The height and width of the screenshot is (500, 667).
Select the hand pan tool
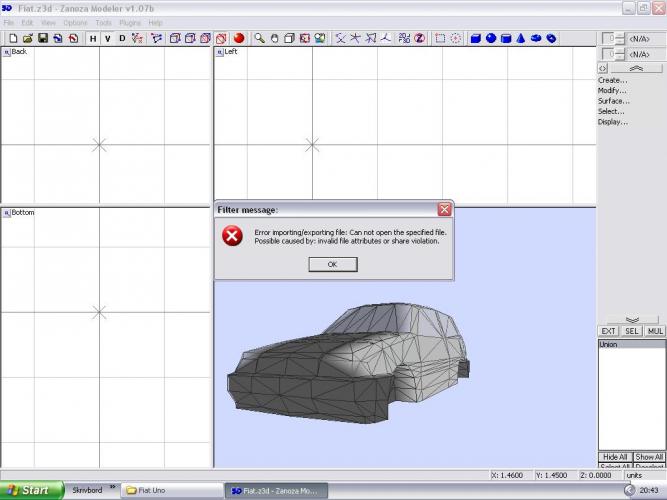[274, 38]
